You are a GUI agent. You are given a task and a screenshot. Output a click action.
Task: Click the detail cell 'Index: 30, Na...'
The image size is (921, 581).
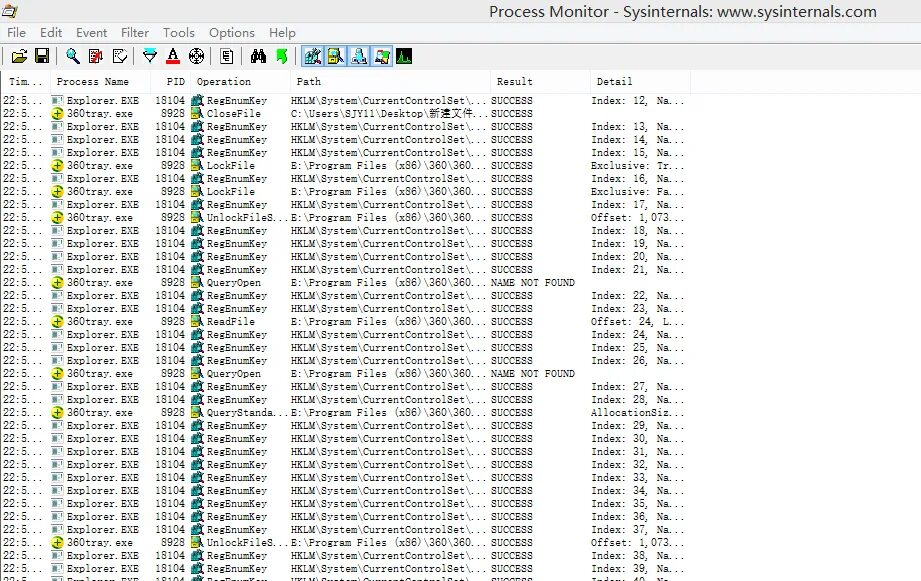coord(637,438)
